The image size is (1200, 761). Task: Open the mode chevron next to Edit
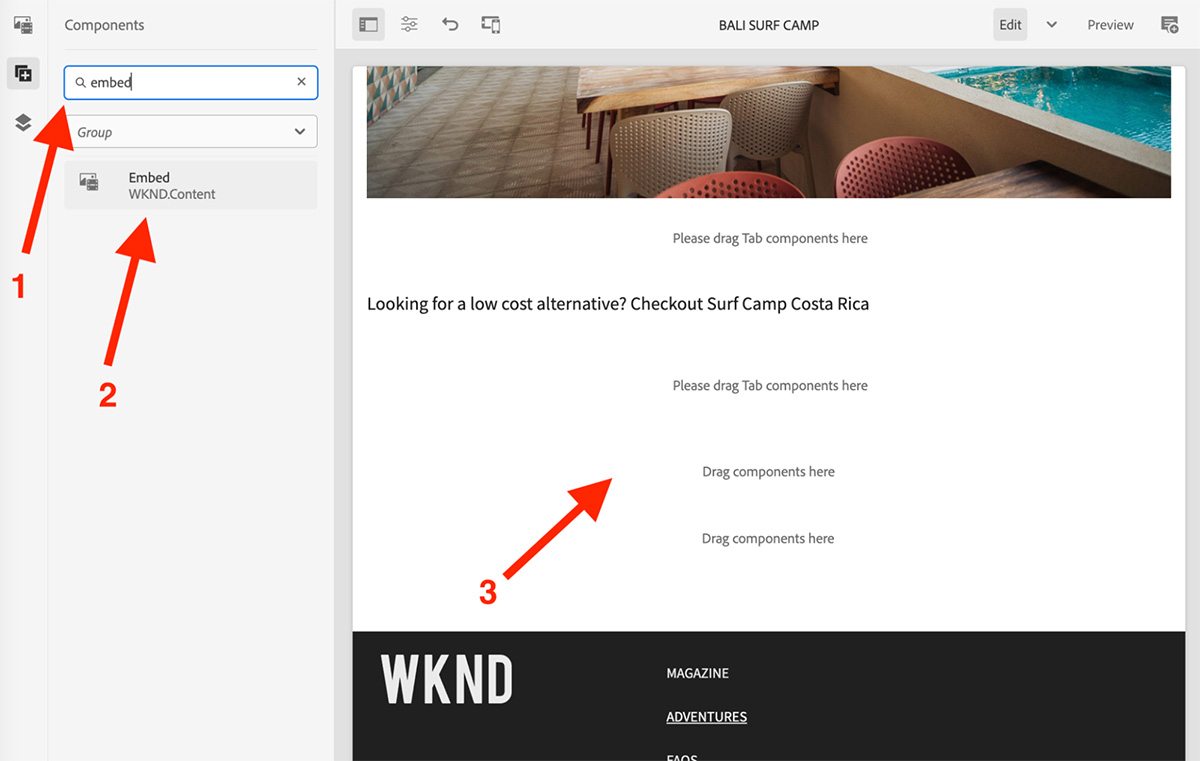coord(1052,25)
